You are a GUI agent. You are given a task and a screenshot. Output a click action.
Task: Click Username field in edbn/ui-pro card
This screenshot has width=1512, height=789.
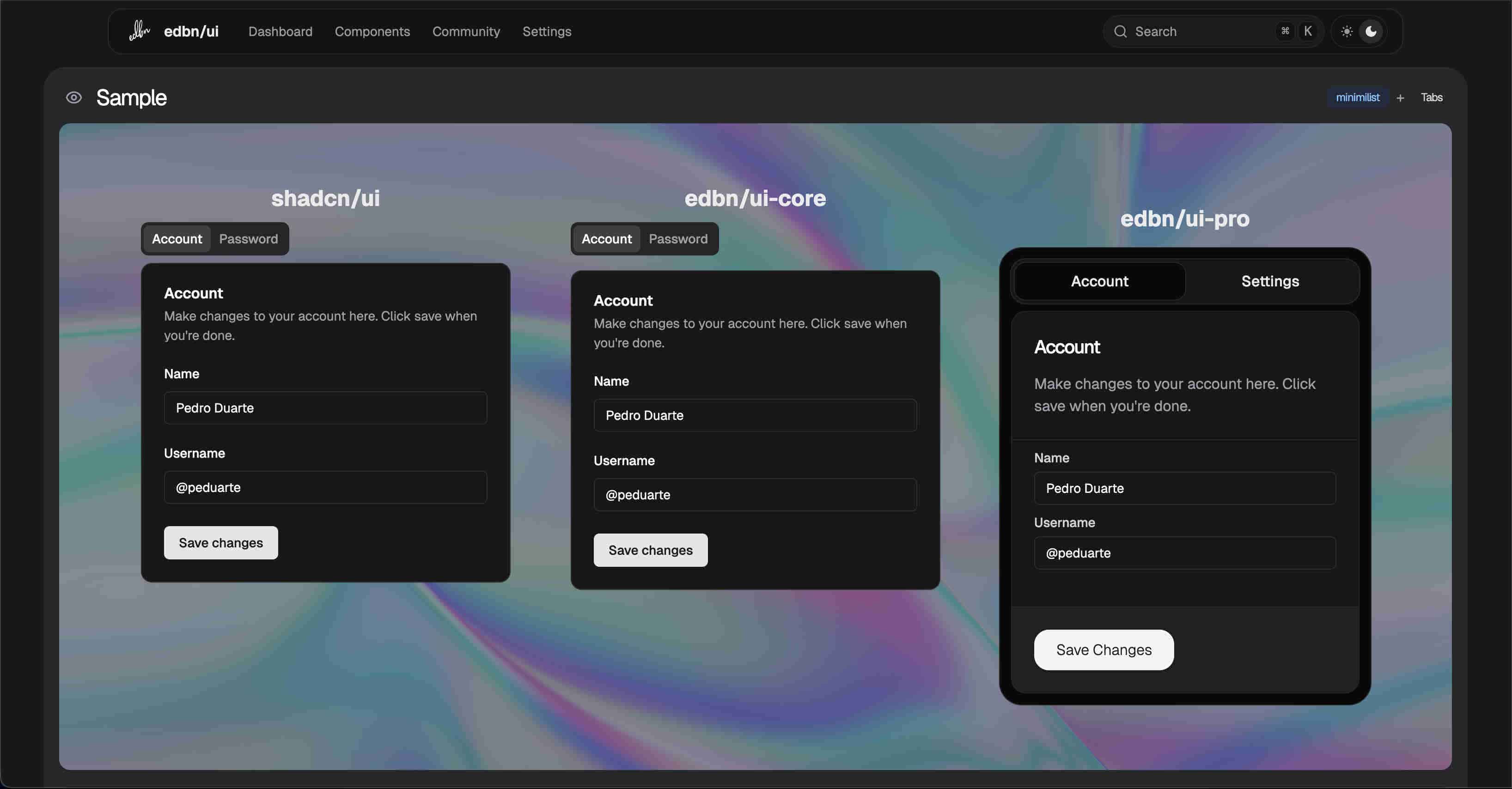click(1184, 553)
